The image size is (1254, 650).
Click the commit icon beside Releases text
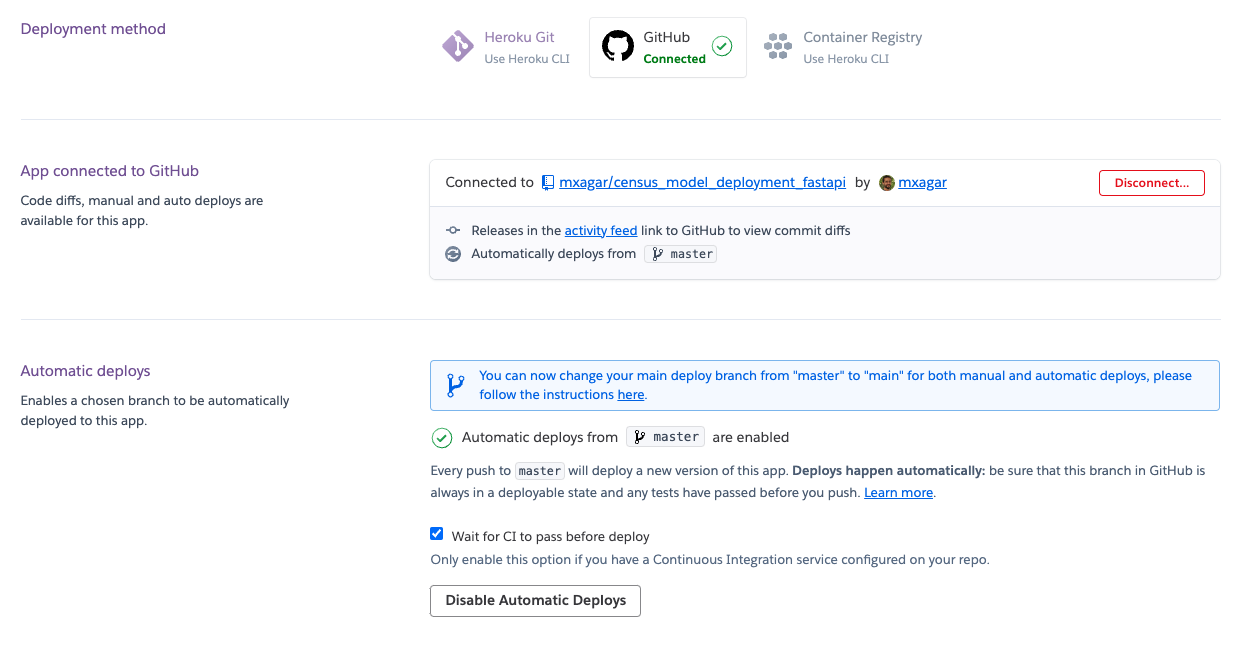tap(453, 230)
